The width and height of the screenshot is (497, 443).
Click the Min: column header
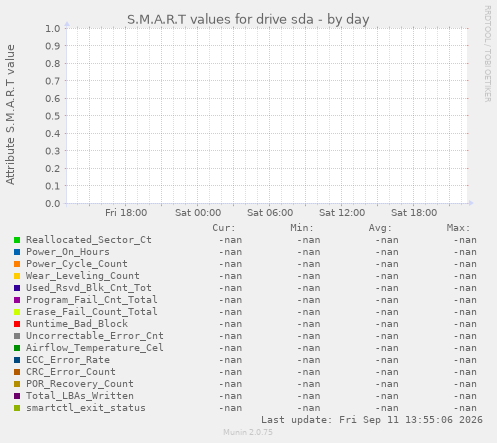coord(302,228)
